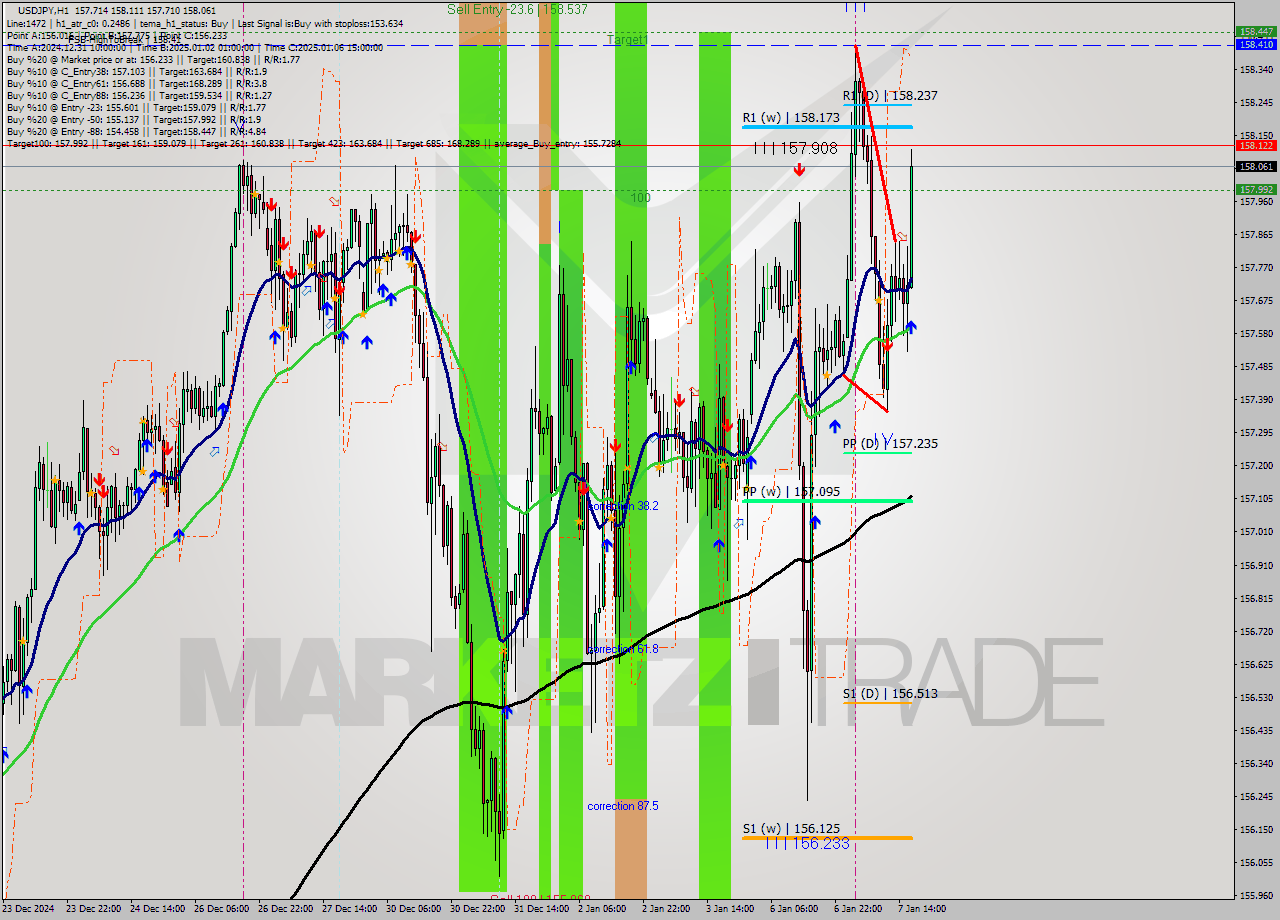Select the thick blue R1 (w) resistance line
This screenshot has height=920, width=1280.
click(827, 127)
